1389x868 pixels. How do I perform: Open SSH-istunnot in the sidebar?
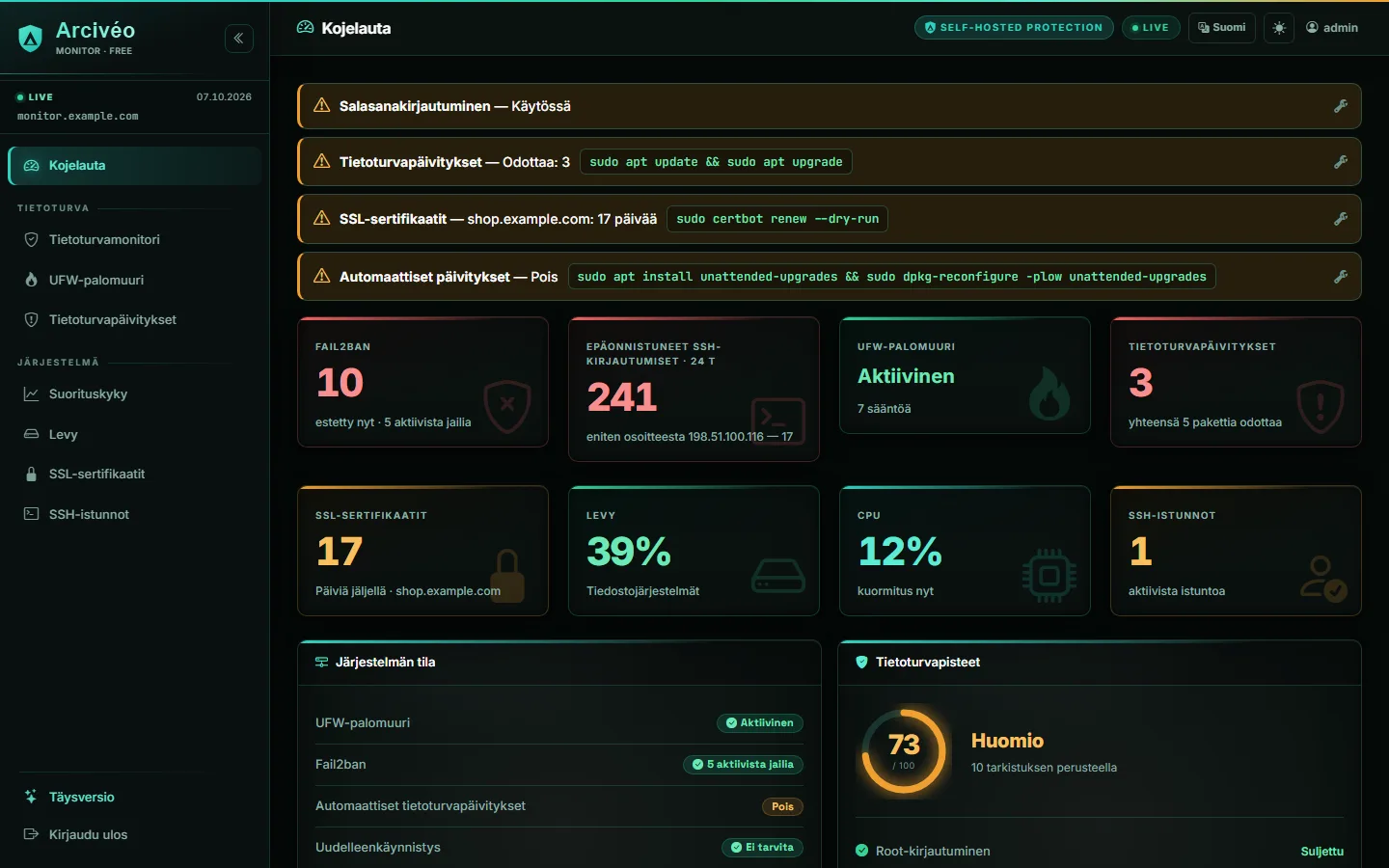pyautogui.click(x=135, y=514)
